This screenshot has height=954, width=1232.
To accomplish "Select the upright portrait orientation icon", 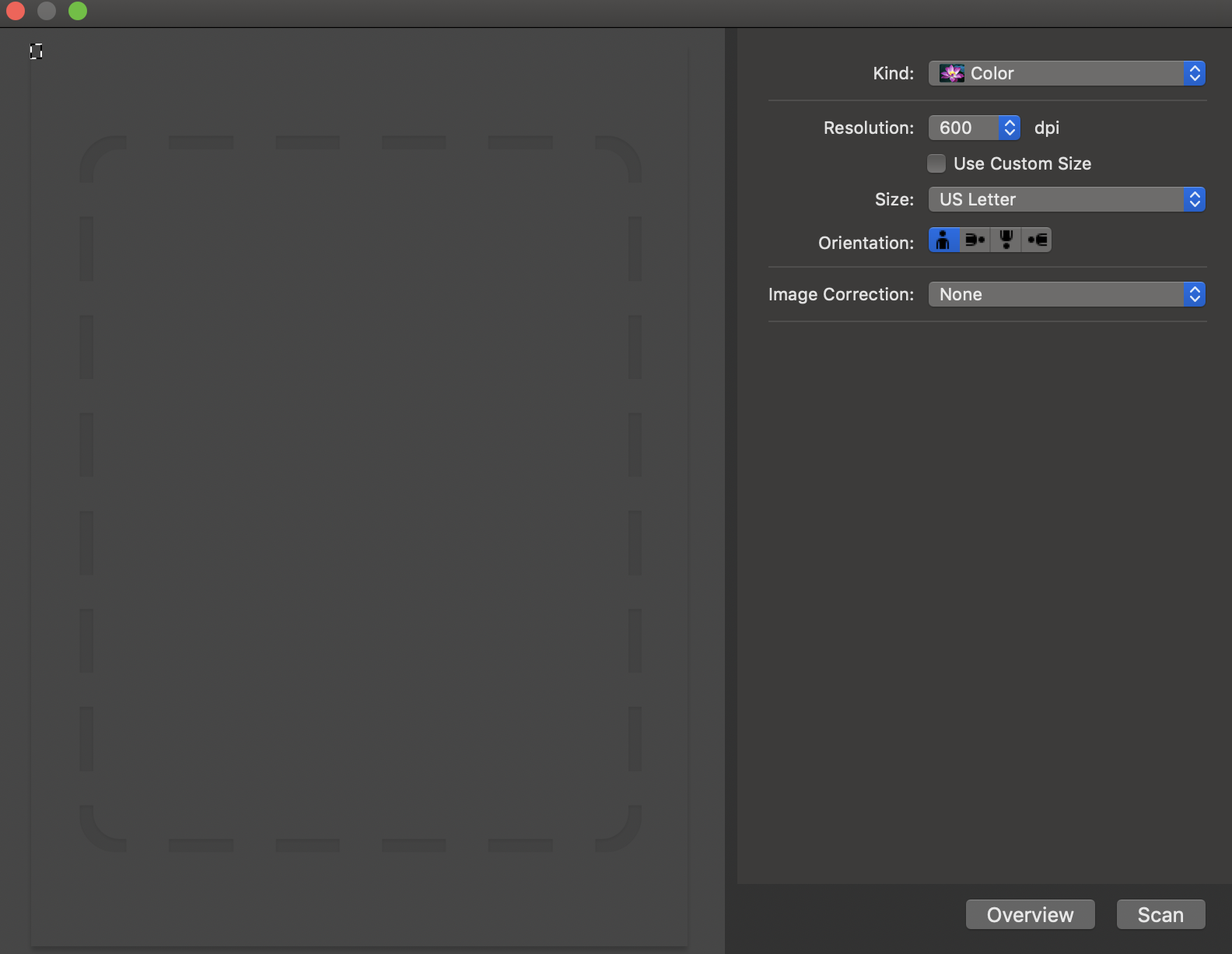I will coord(943,240).
